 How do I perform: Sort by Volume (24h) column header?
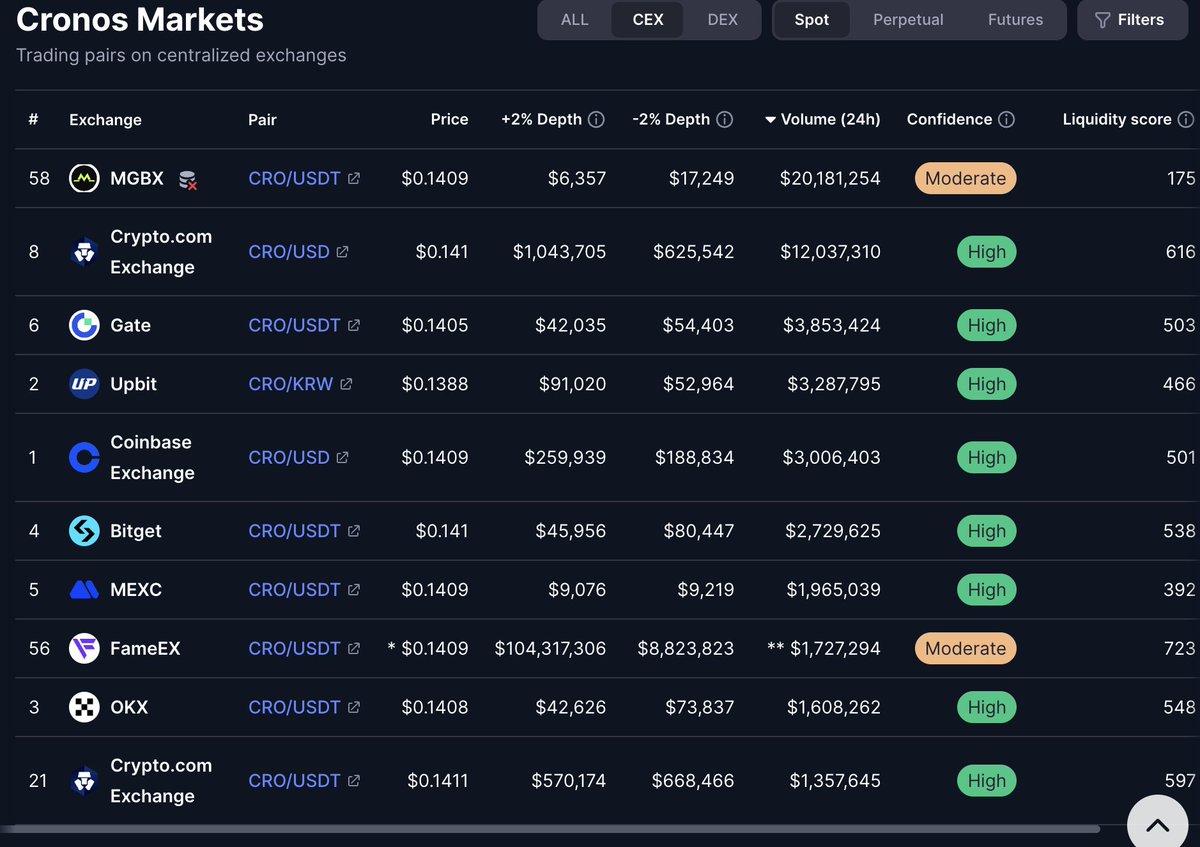pos(823,119)
